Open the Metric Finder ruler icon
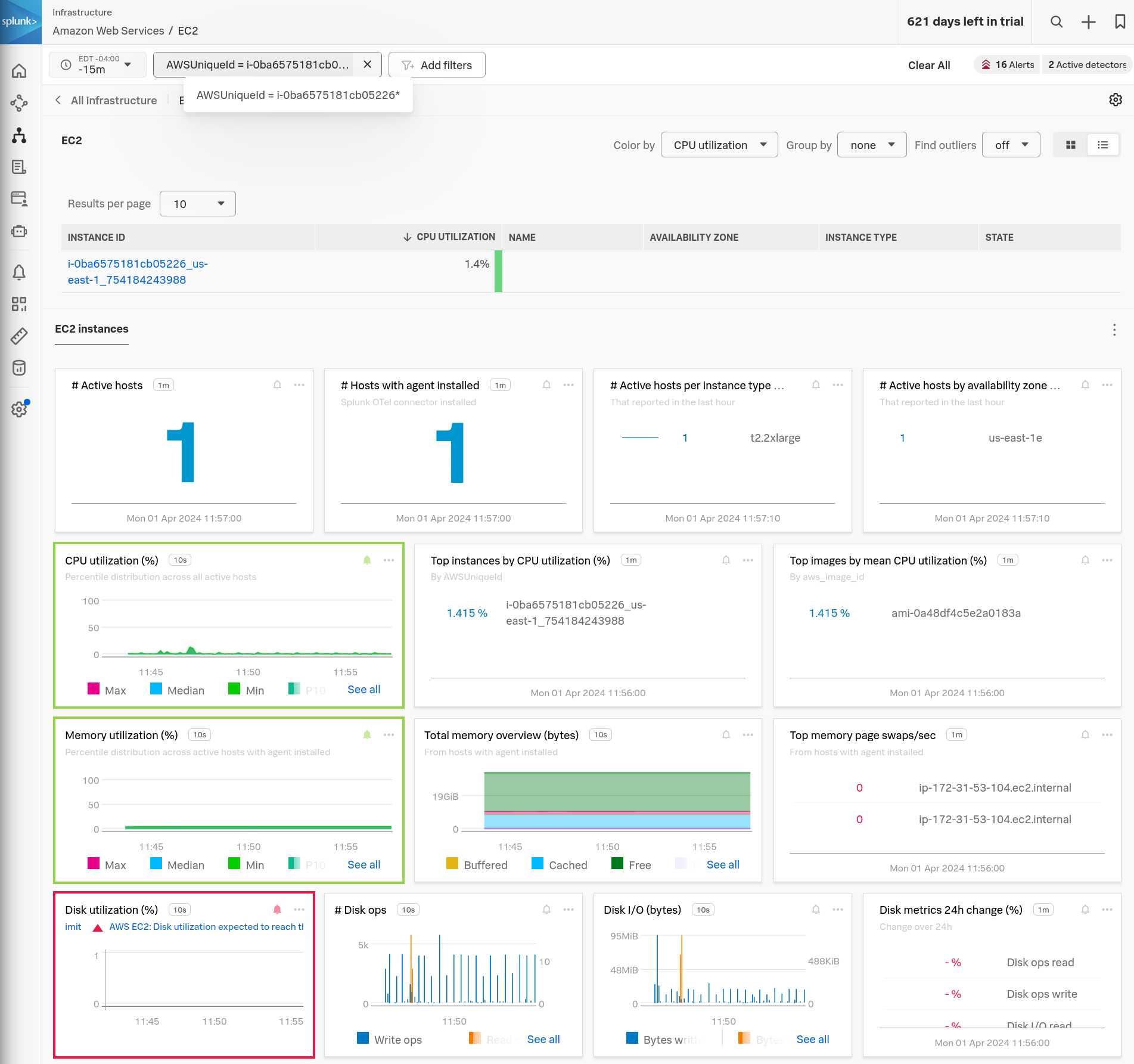1134x1064 pixels. [x=19, y=336]
